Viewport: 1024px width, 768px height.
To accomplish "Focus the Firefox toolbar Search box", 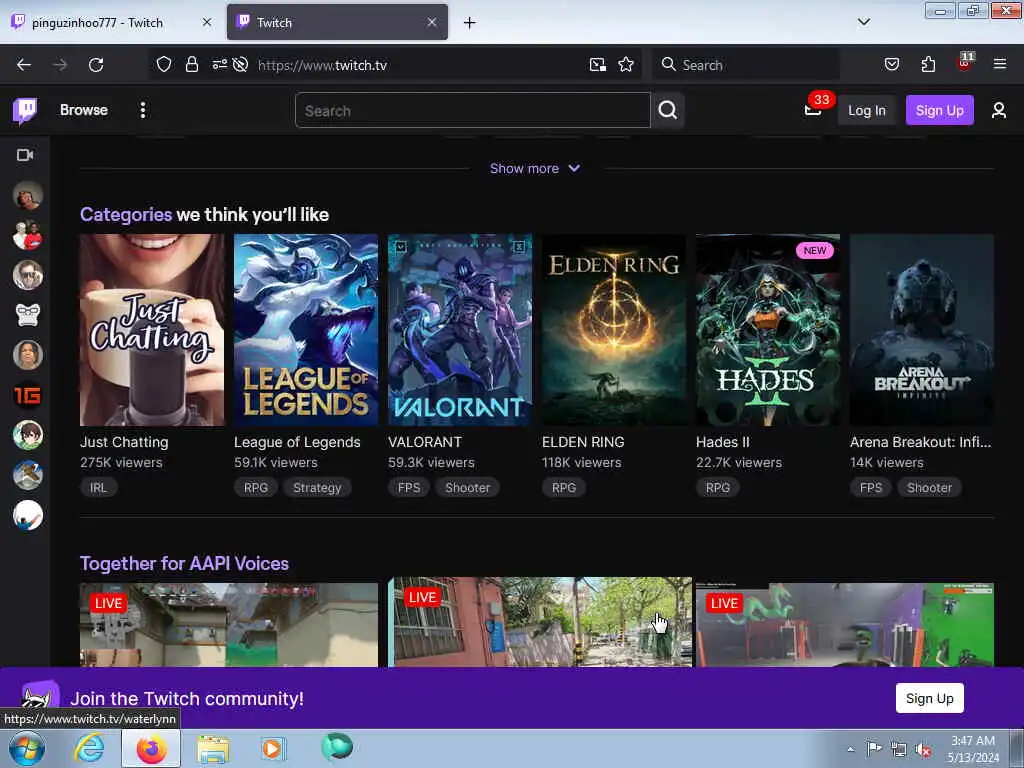I will click(746, 65).
